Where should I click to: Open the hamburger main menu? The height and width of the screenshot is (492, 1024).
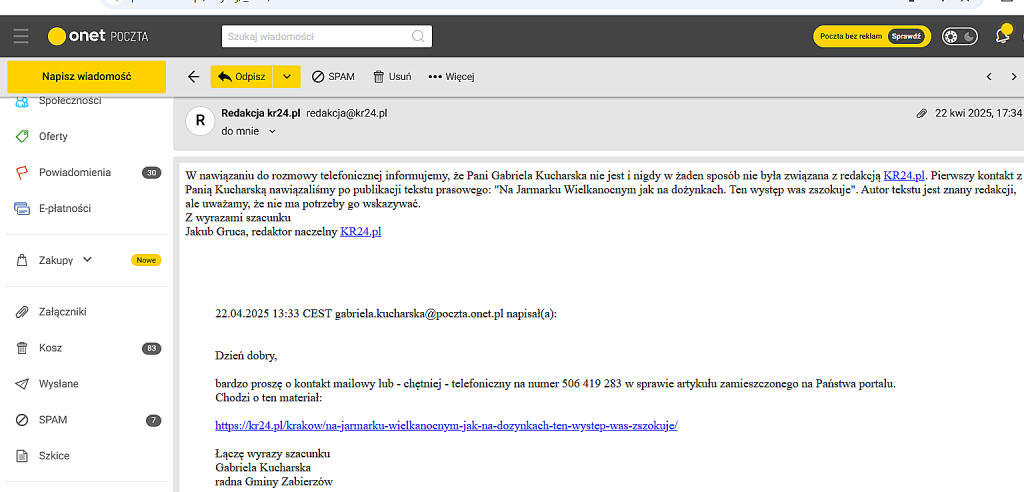pyautogui.click(x=21, y=37)
